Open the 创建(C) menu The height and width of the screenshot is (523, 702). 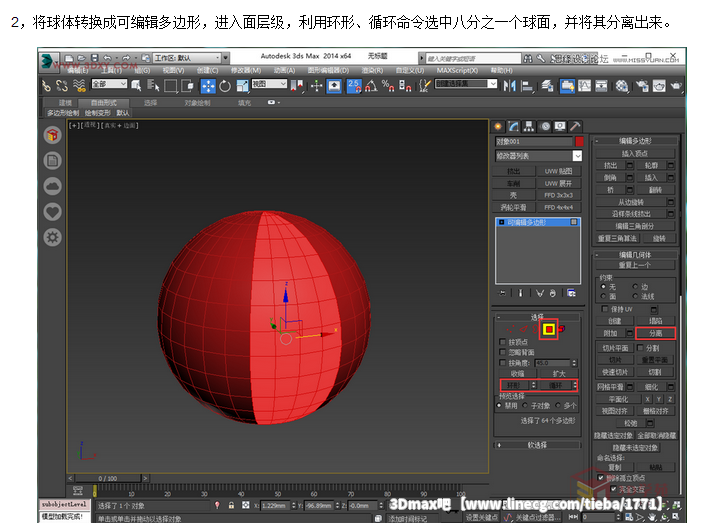tap(207, 70)
